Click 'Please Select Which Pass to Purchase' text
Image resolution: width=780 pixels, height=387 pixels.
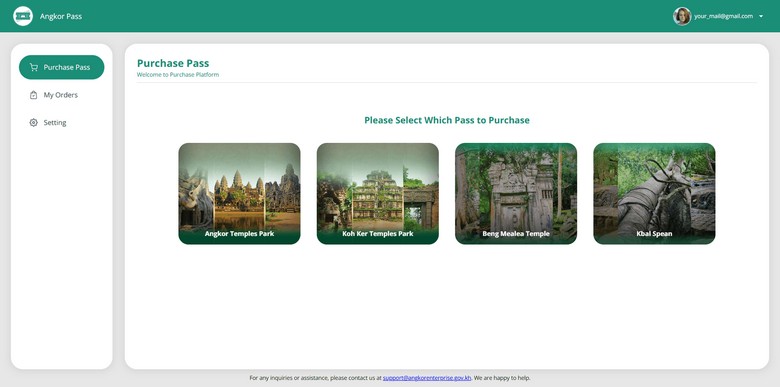[x=447, y=120]
